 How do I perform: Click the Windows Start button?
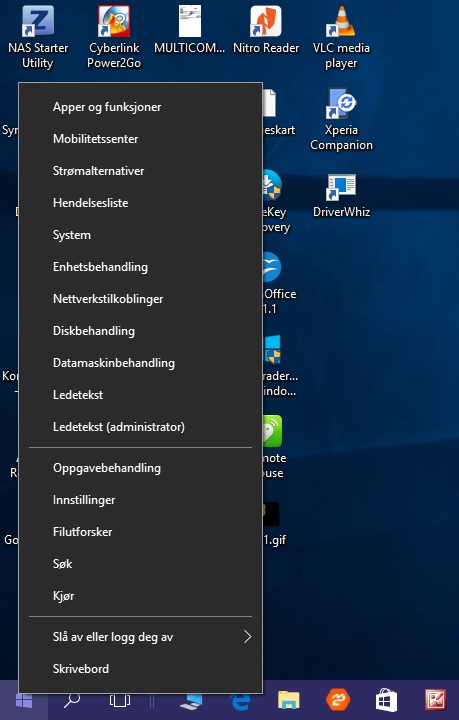pyautogui.click(x=23, y=701)
